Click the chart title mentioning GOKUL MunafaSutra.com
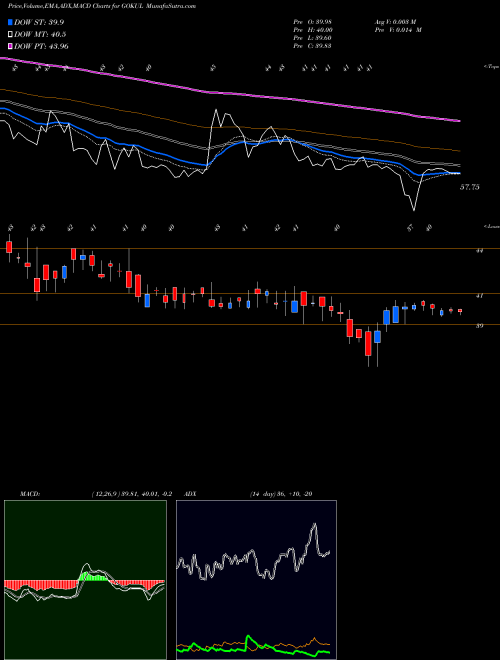Image resolution: width=500 pixels, height=660 pixels. coord(102,6)
